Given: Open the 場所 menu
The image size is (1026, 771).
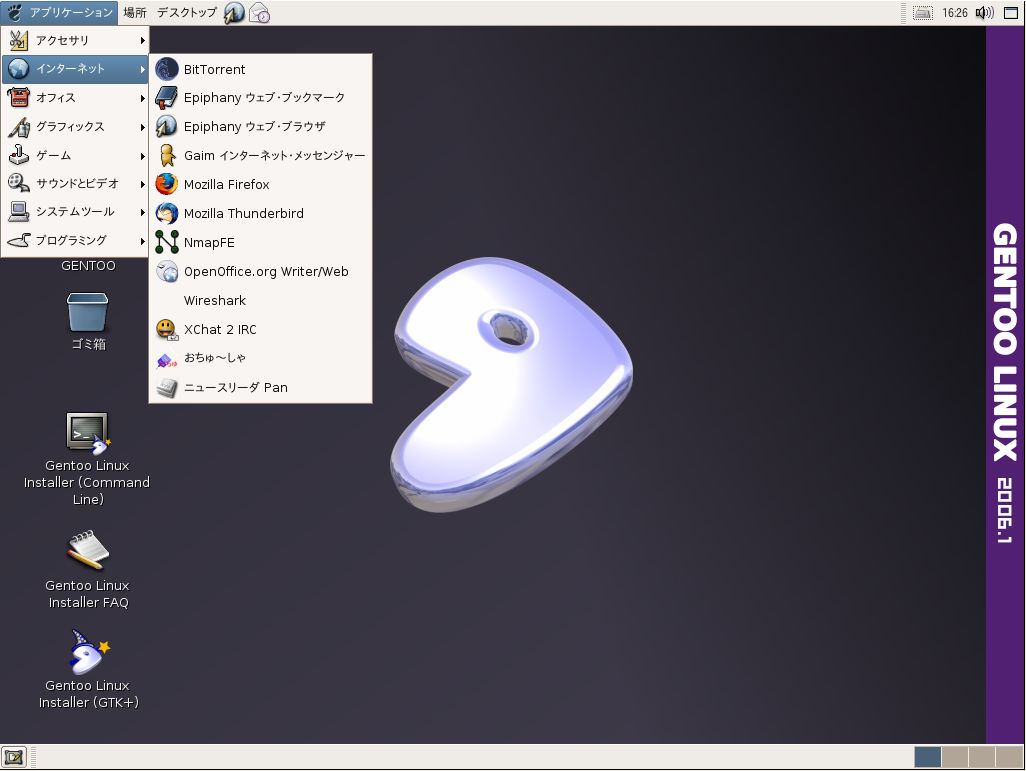Looking at the screenshot, I should coord(135,12).
